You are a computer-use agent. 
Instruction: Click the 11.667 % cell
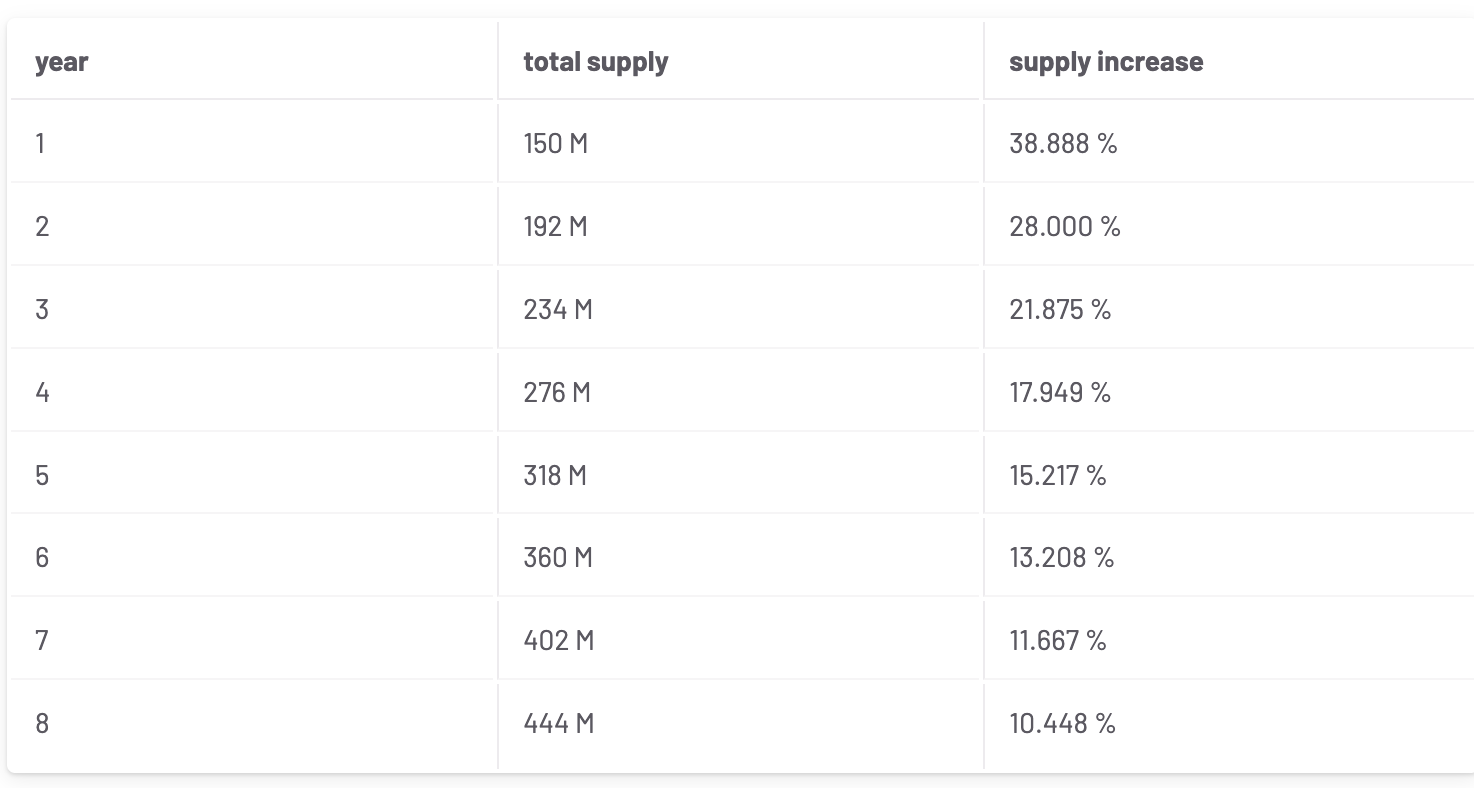[1057, 640]
